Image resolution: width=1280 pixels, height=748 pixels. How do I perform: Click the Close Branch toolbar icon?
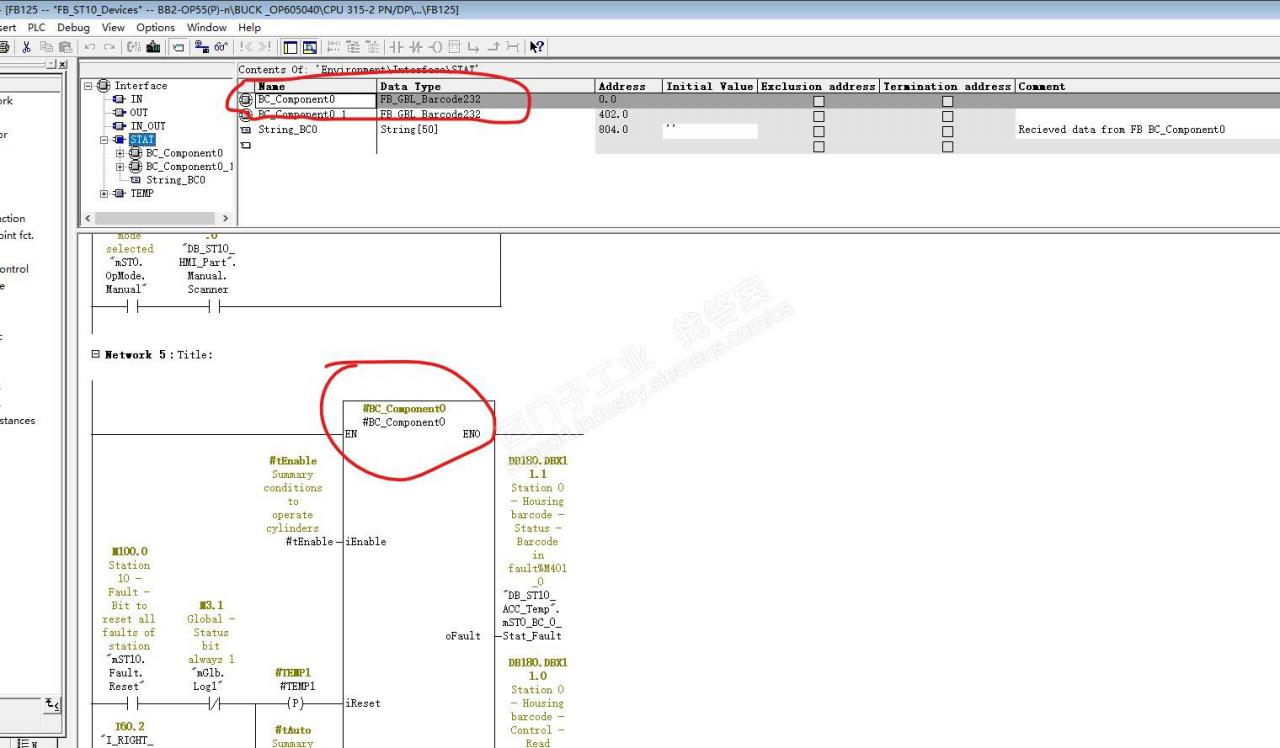(x=494, y=47)
